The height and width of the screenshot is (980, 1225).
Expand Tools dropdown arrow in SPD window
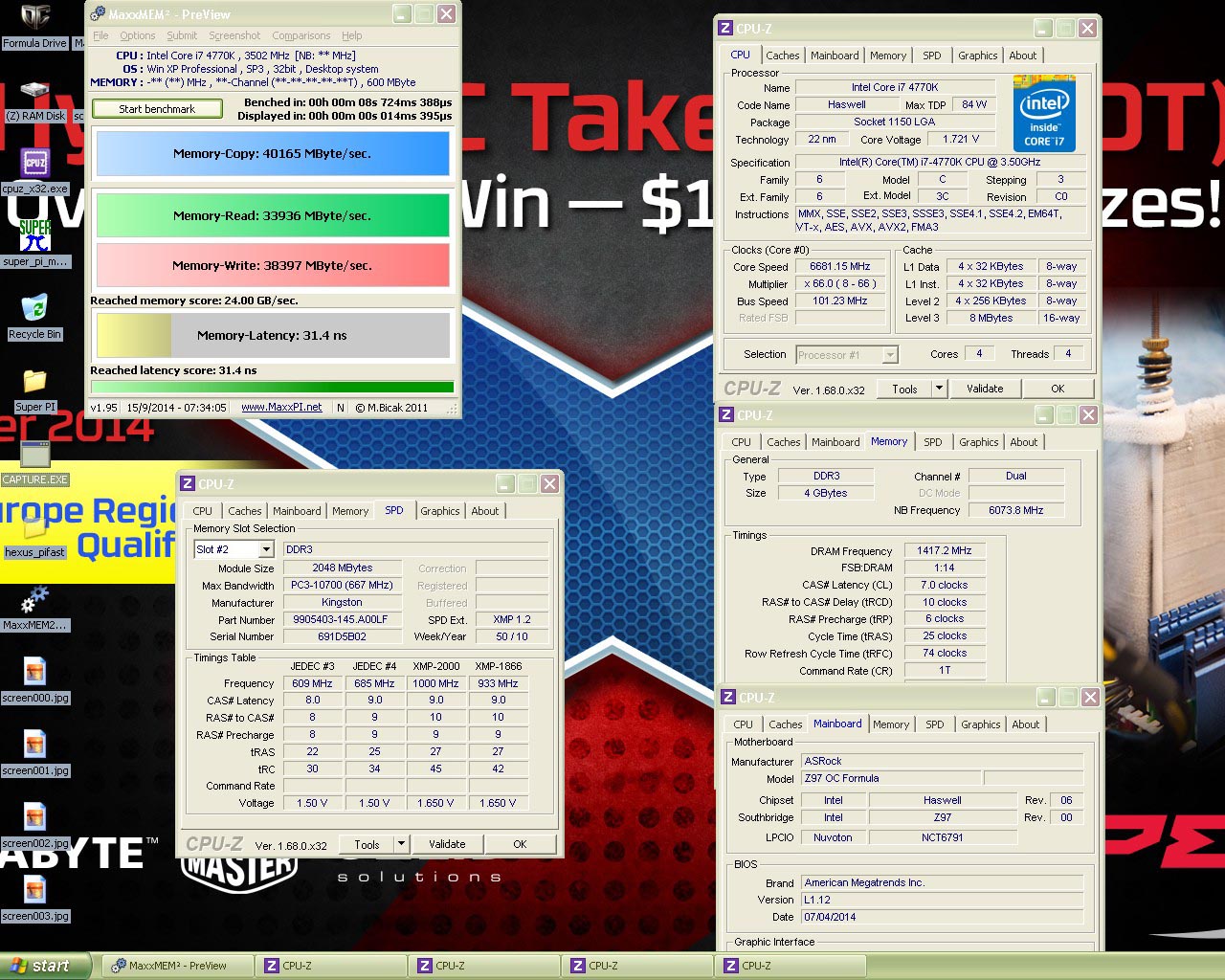coord(401,844)
